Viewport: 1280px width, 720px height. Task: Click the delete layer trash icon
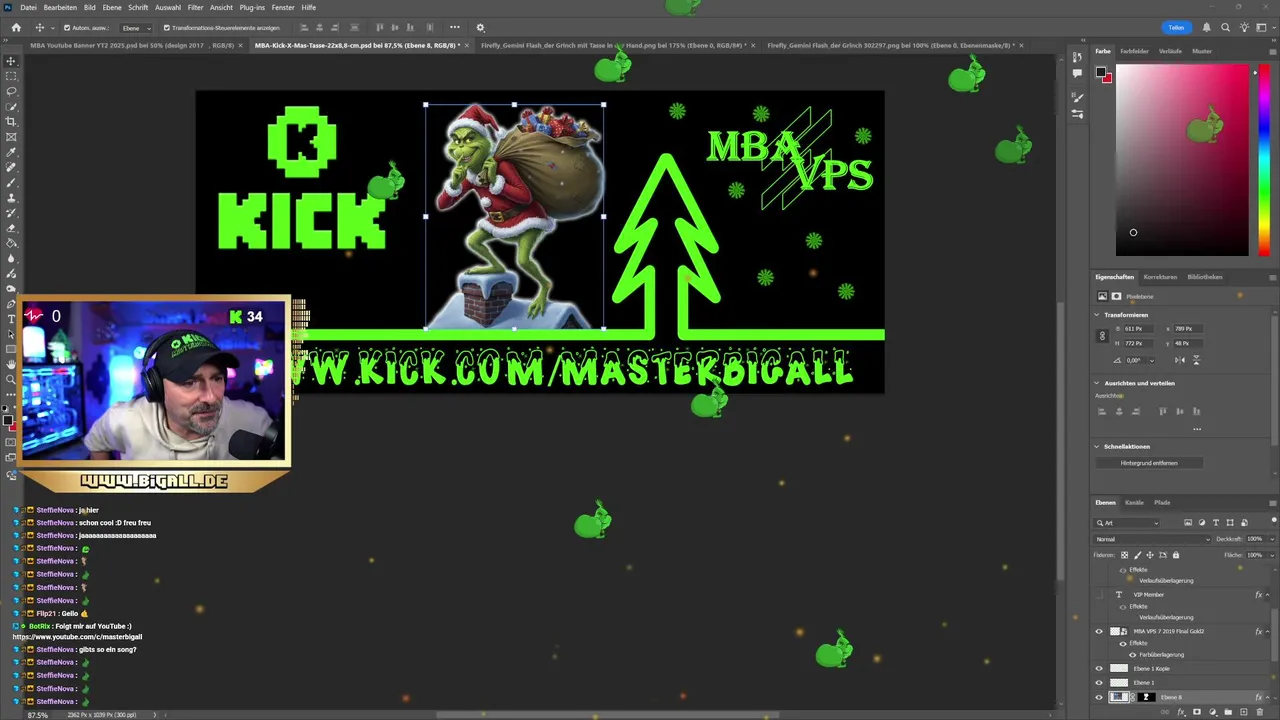[1260, 712]
